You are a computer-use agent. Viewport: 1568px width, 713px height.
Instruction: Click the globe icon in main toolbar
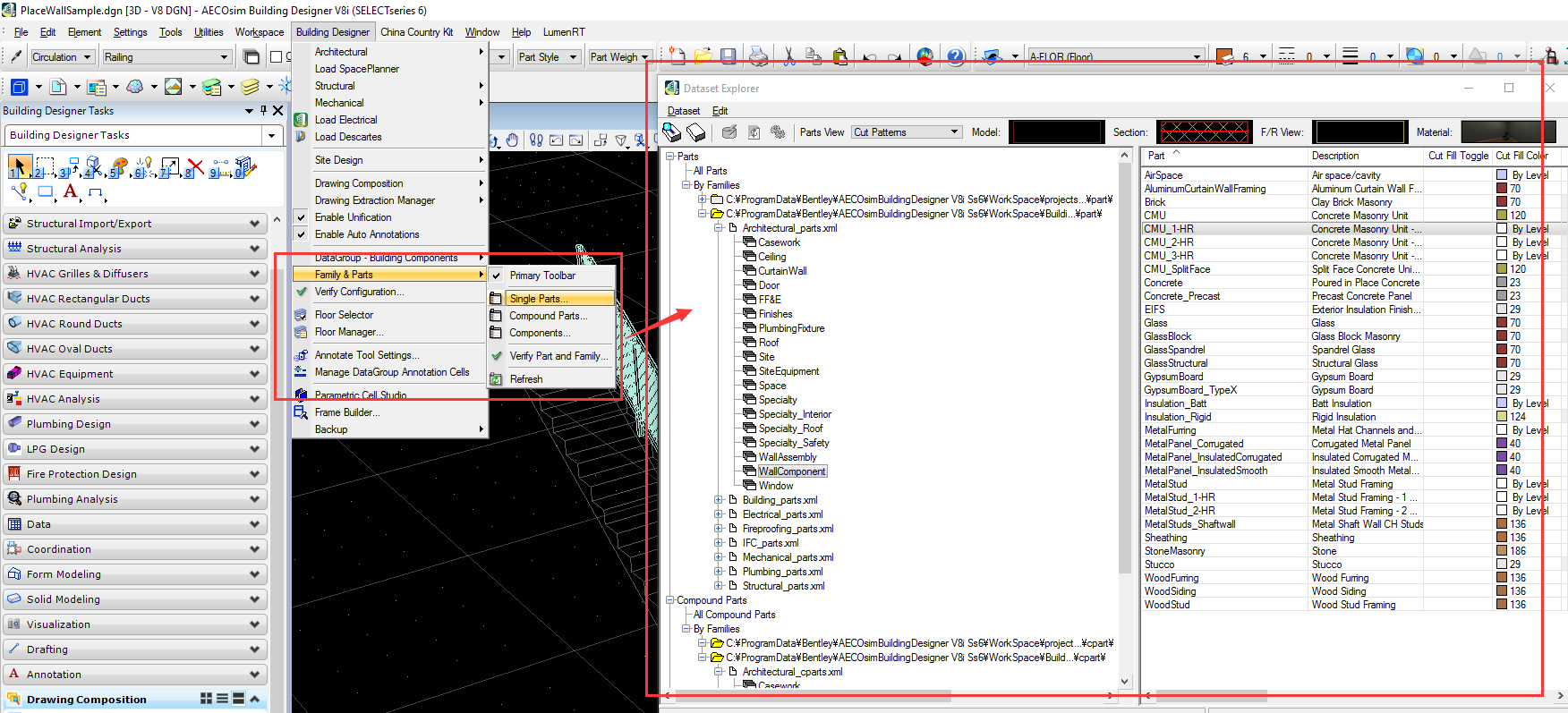pyautogui.click(x=925, y=56)
